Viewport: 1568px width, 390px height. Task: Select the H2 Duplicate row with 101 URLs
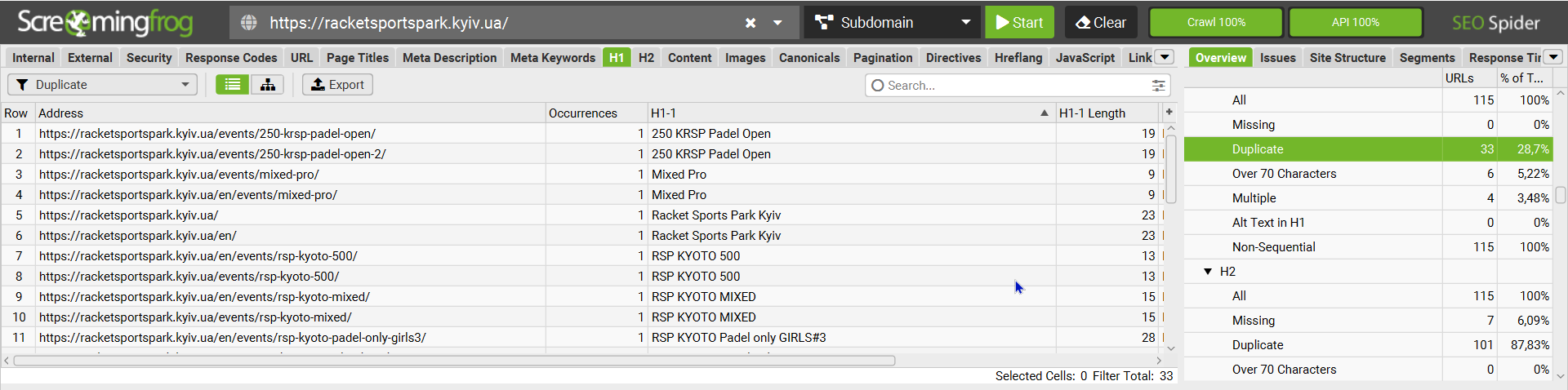[x=1367, y=344]
